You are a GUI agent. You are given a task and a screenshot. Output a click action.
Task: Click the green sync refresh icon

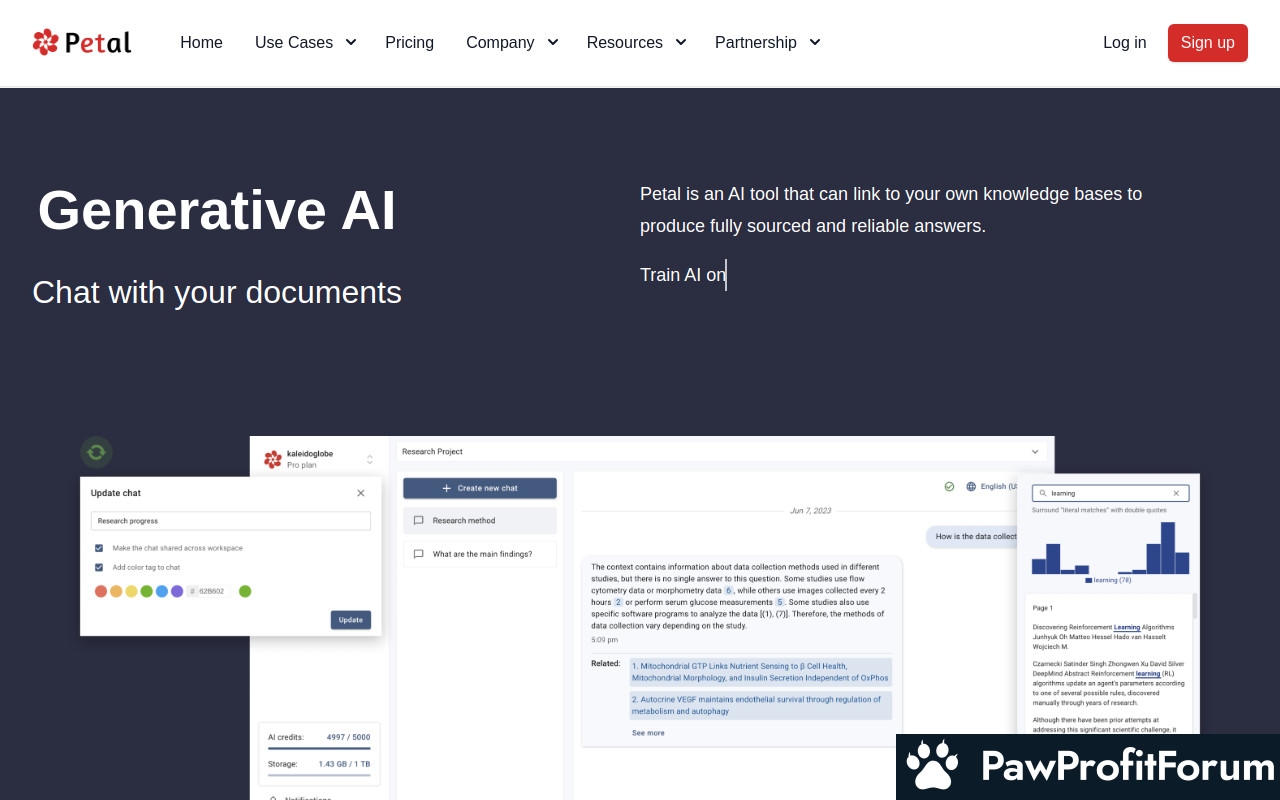coord(96,452)
